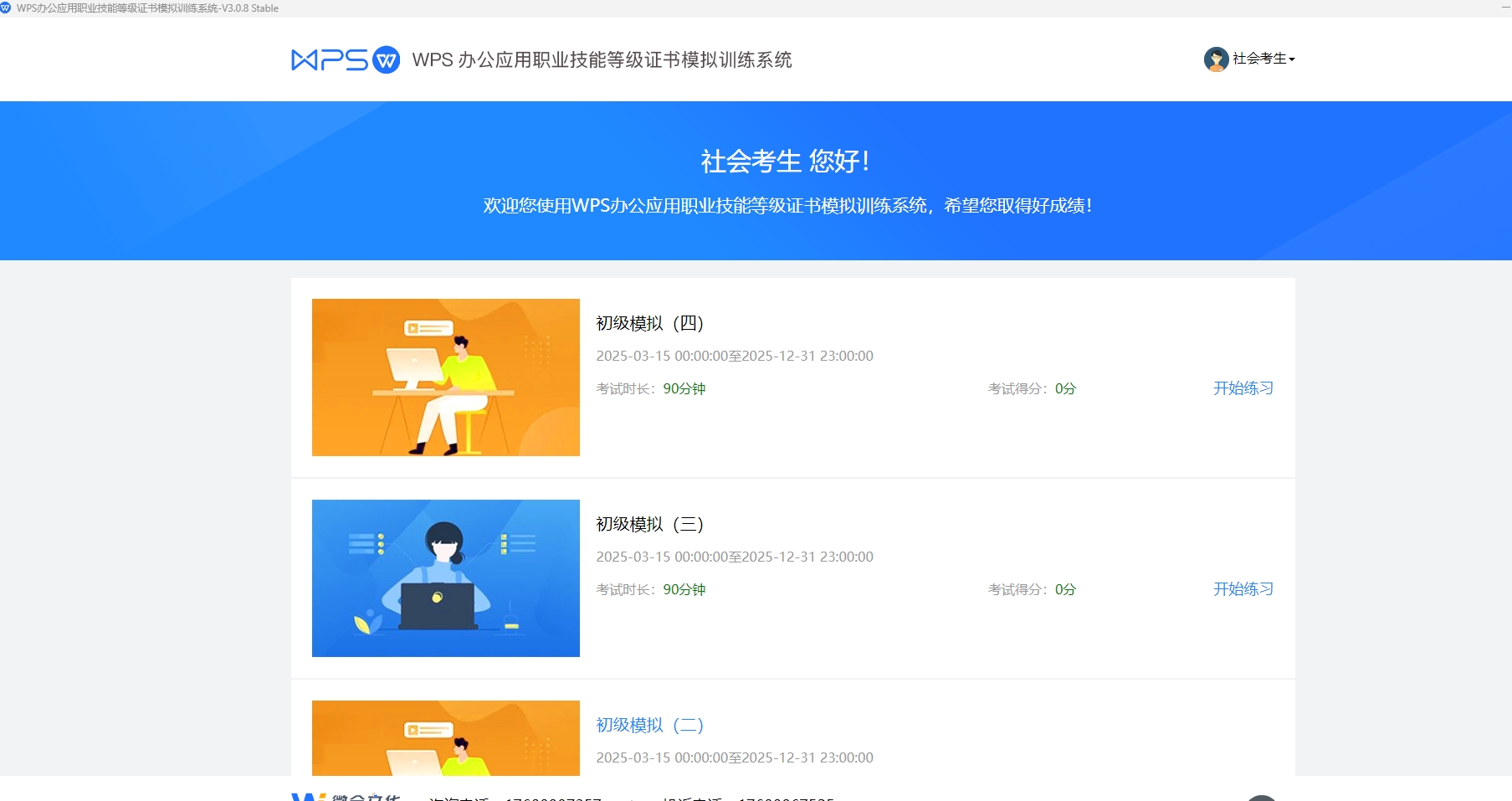
Task: Open the blue thumbnail of 初级模拟（三）
Action: [x=446, y=578]
